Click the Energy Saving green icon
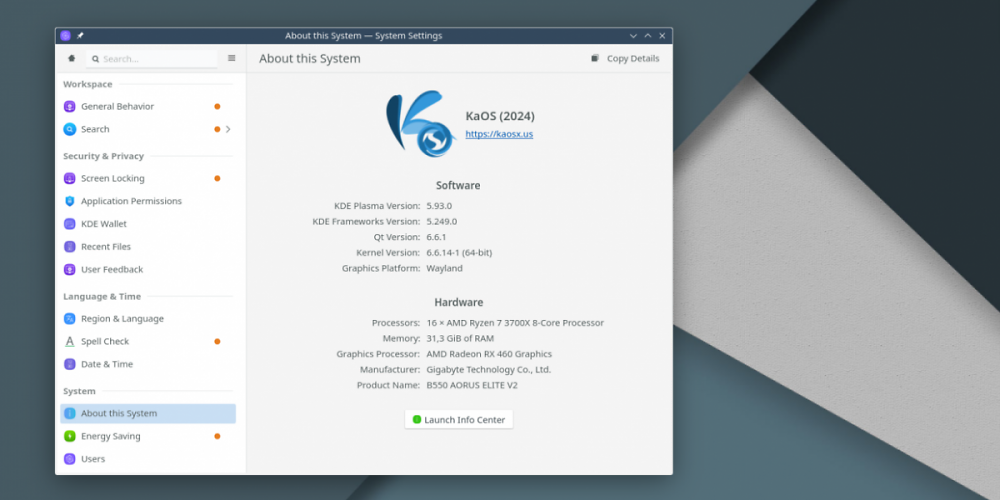This screenshot has width=1000, height=500. point(70,436)
